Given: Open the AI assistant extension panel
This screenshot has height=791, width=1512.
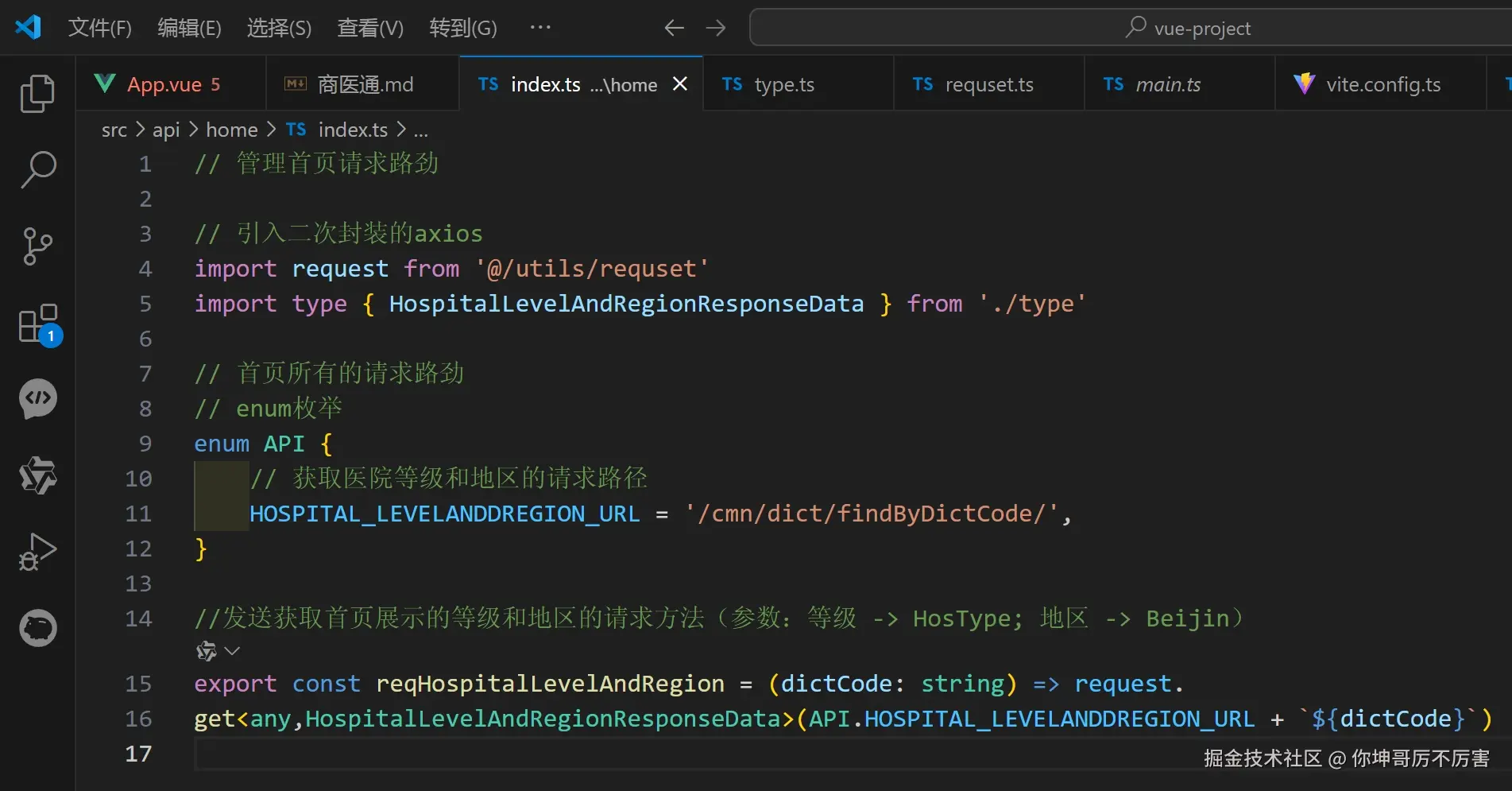Looking at the screenshot, I should pyautogui.click(x=37, y=475).
